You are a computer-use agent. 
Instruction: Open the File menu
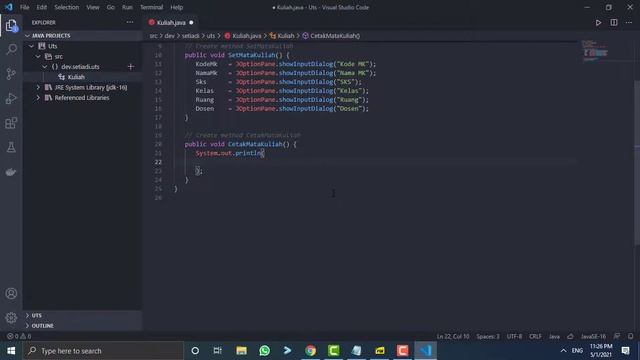24,7
